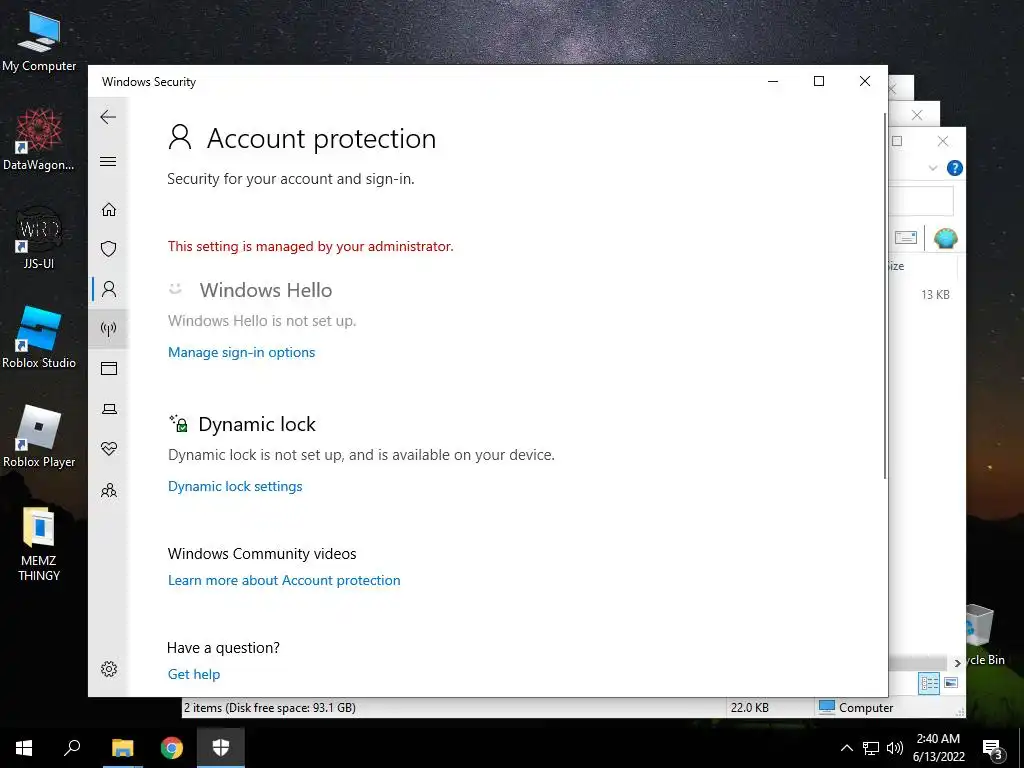Screen dimensions: 1024x768
Task: Click Get help link
Action: 194,674
